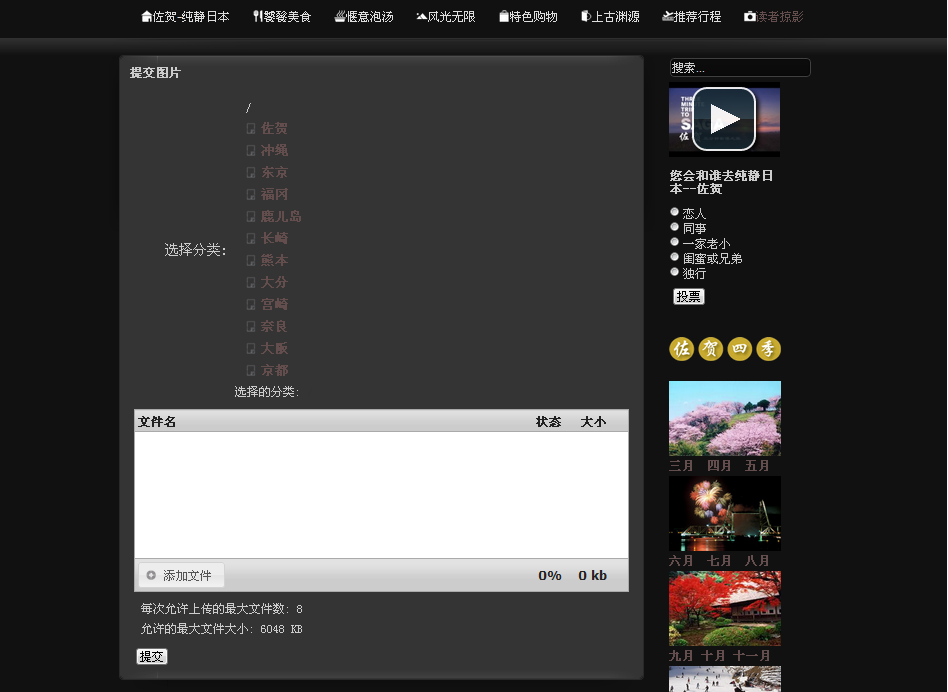Pick the 独行 poll option
The height and width of the screenshot is (692, 948).
(x=675, y=272)
